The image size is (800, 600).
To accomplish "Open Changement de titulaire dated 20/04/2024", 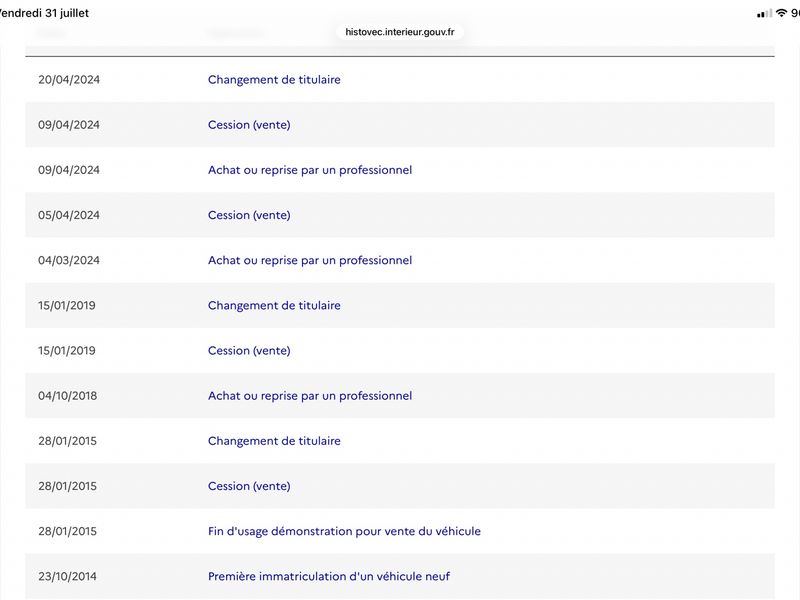I will pyautogui.click(x=274, y=80).
